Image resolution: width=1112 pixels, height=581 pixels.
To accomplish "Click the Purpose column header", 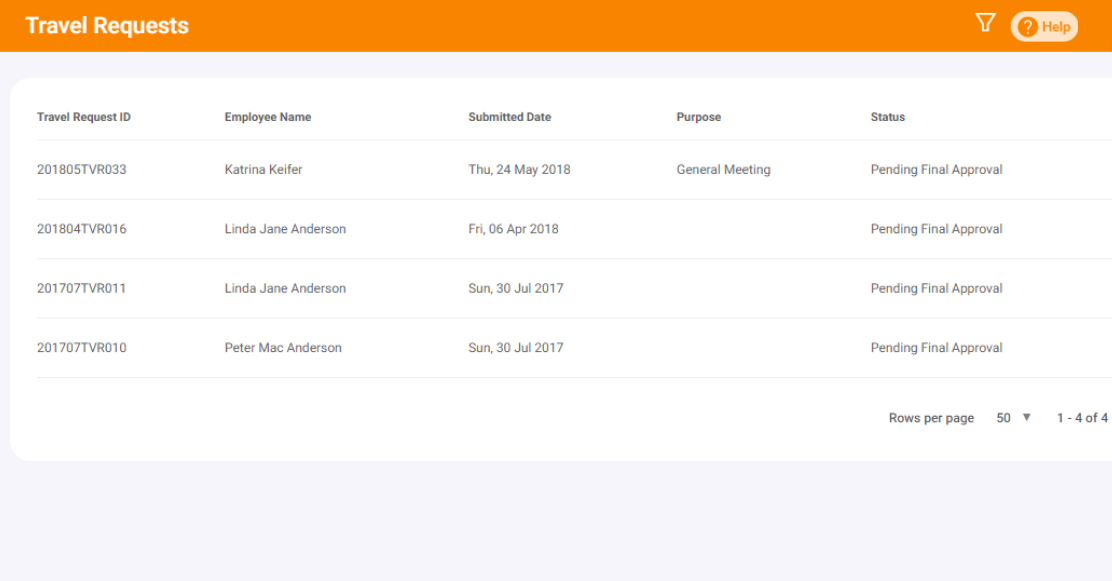I will pos(699,117).
